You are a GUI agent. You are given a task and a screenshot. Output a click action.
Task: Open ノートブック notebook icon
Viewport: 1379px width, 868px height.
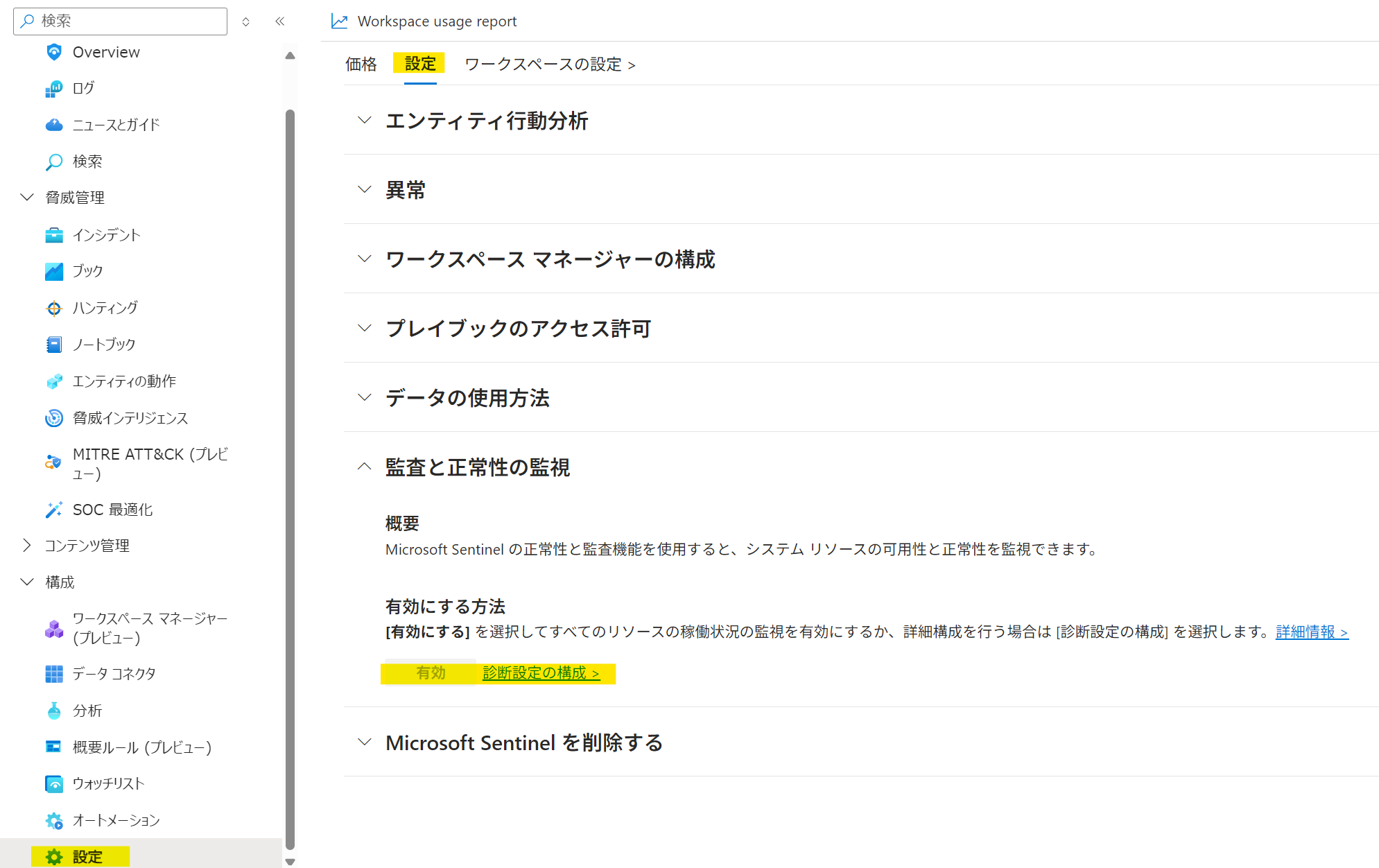(54, 345)
